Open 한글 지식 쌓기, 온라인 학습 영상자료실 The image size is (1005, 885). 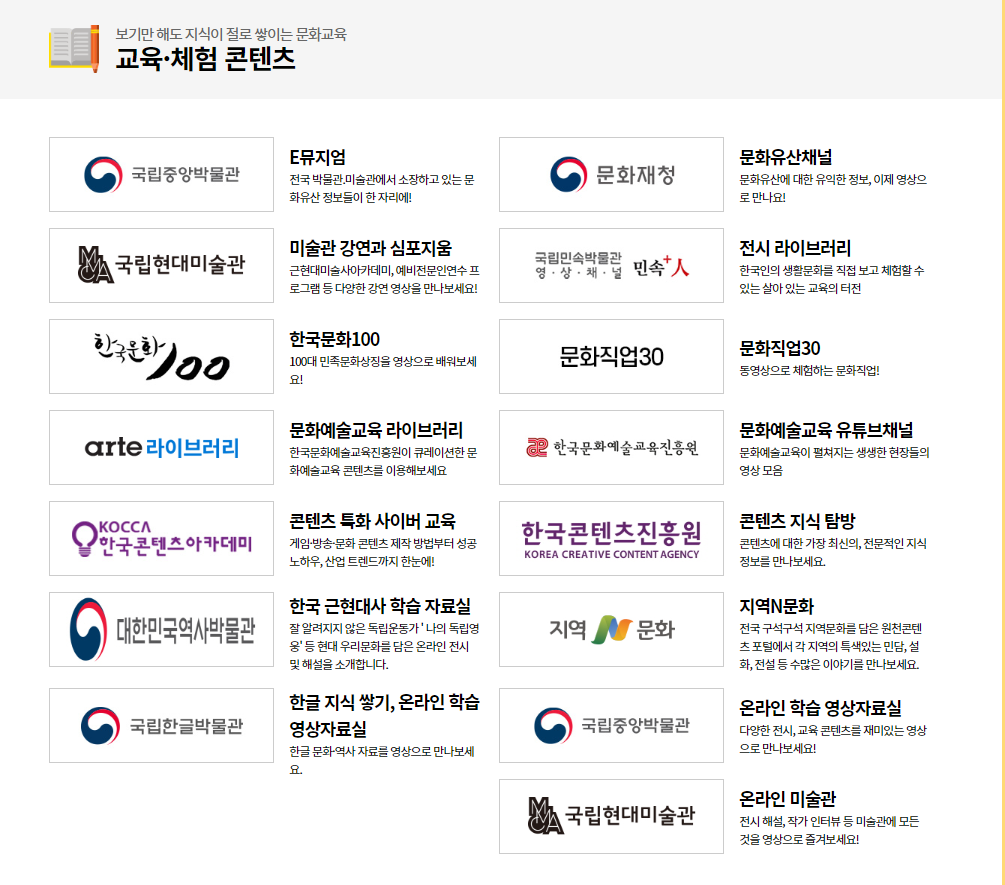click(385, 715)
